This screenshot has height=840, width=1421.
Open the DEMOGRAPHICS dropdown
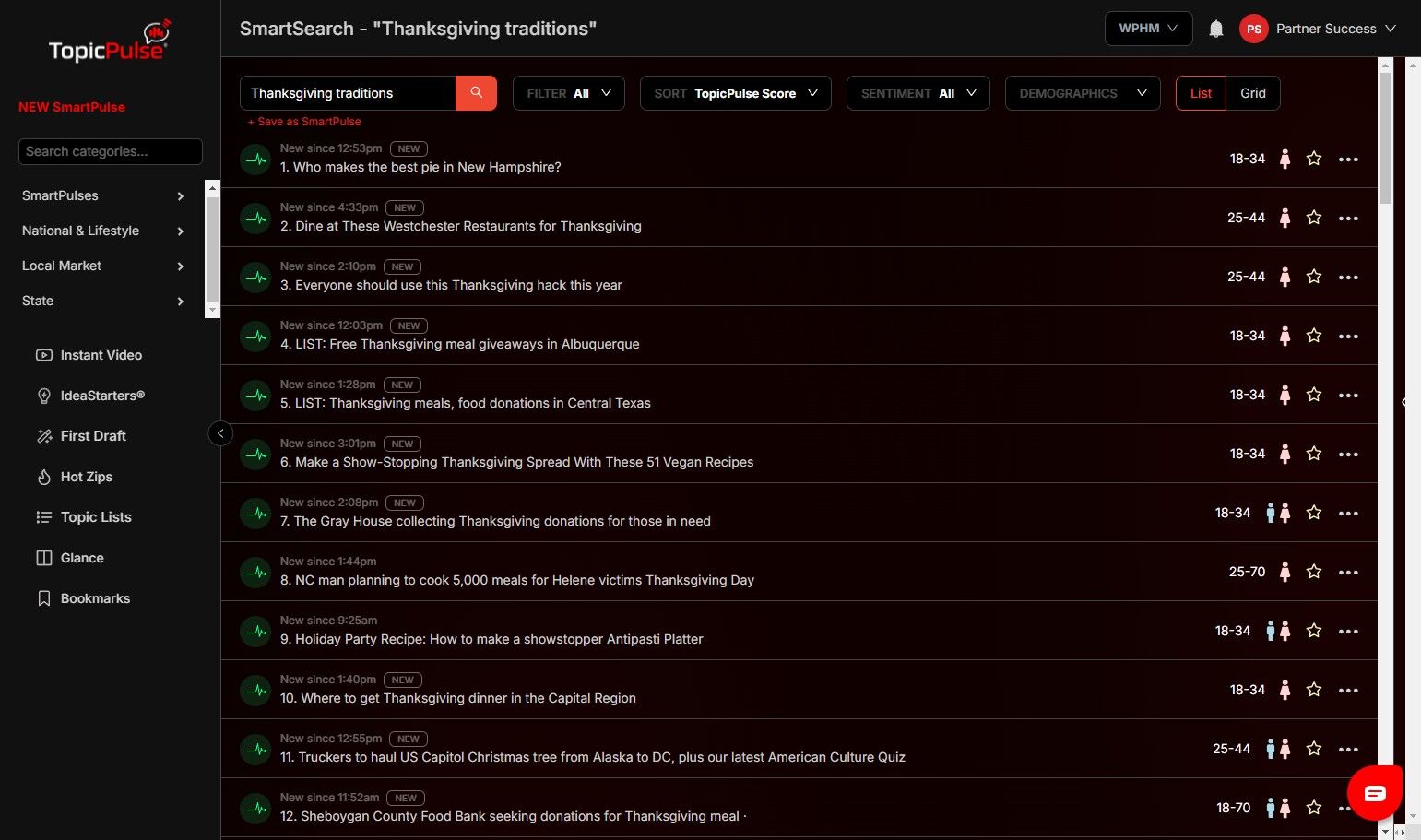pos(1083,93)
